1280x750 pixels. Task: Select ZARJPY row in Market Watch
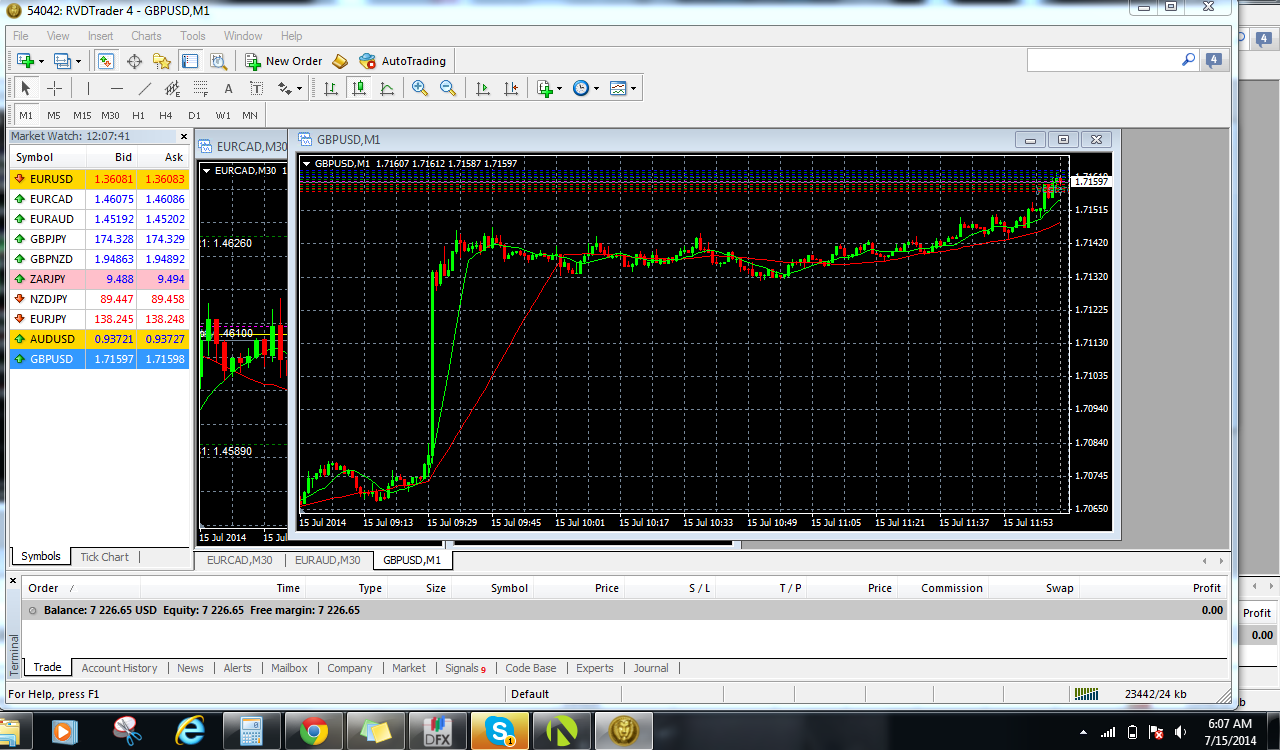coord(99,279)
